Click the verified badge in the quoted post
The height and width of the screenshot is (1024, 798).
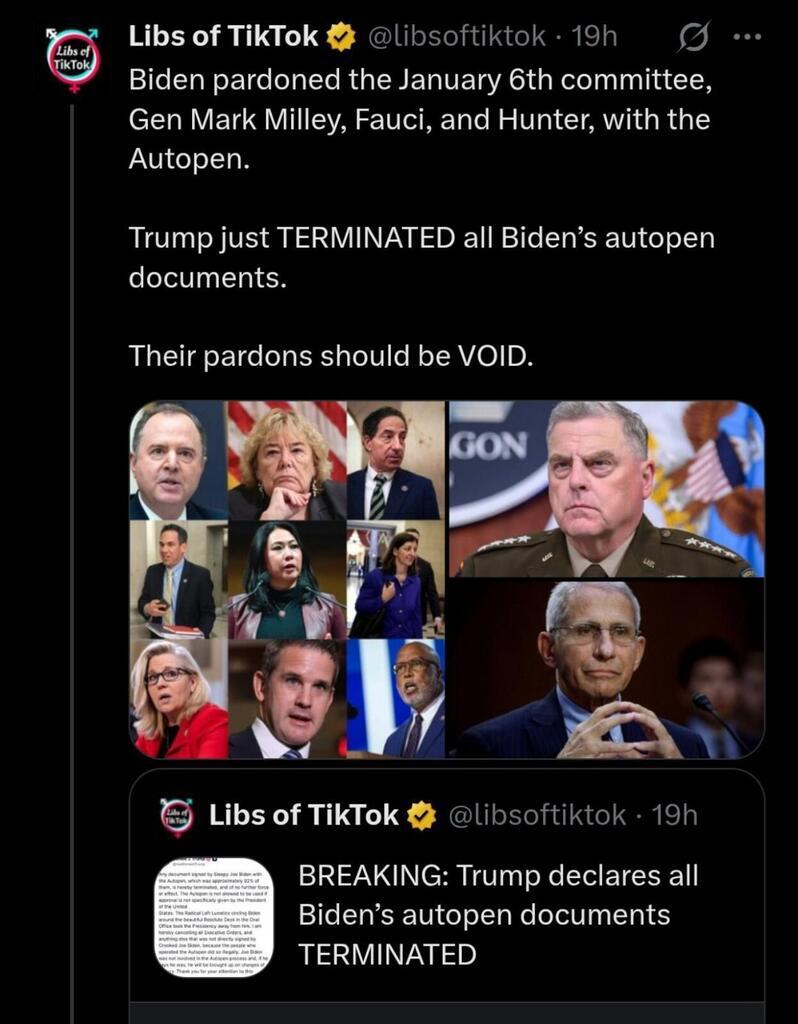click(422, 816)
